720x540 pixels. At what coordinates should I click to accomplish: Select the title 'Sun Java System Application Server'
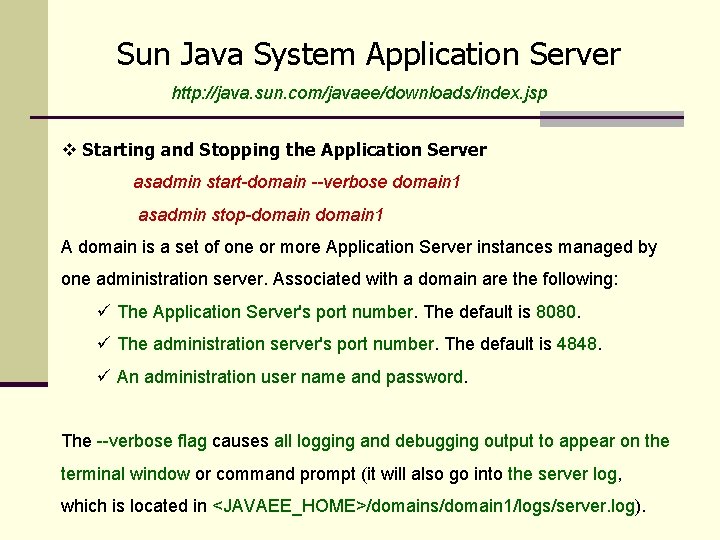coord(368,54)
